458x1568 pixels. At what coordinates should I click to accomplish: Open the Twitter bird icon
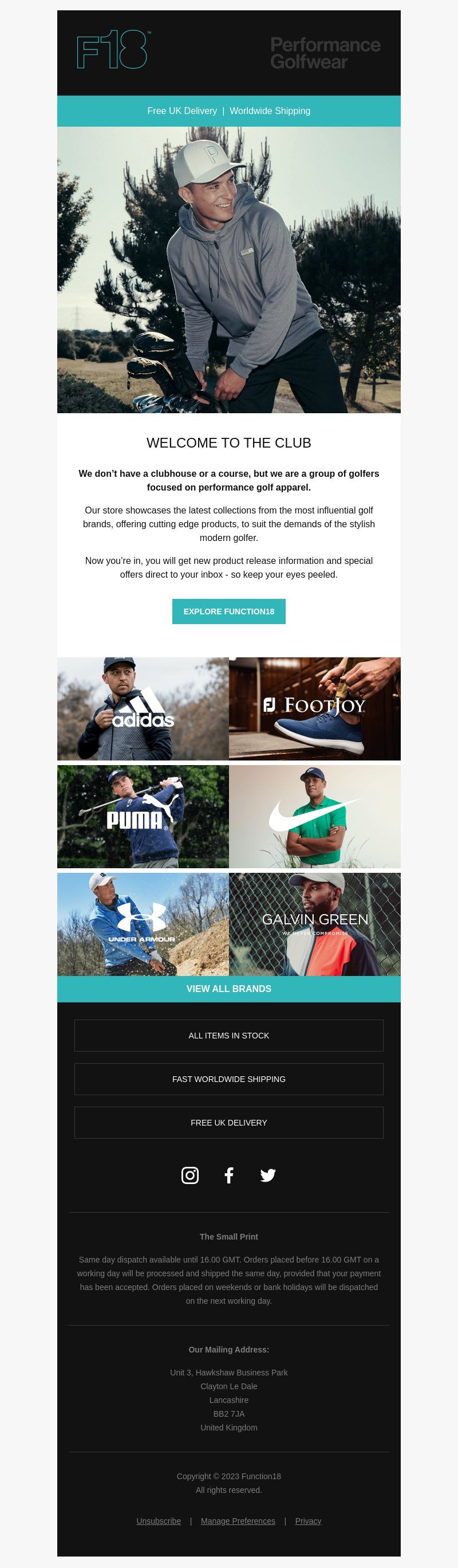click(x=267, y=1175)
